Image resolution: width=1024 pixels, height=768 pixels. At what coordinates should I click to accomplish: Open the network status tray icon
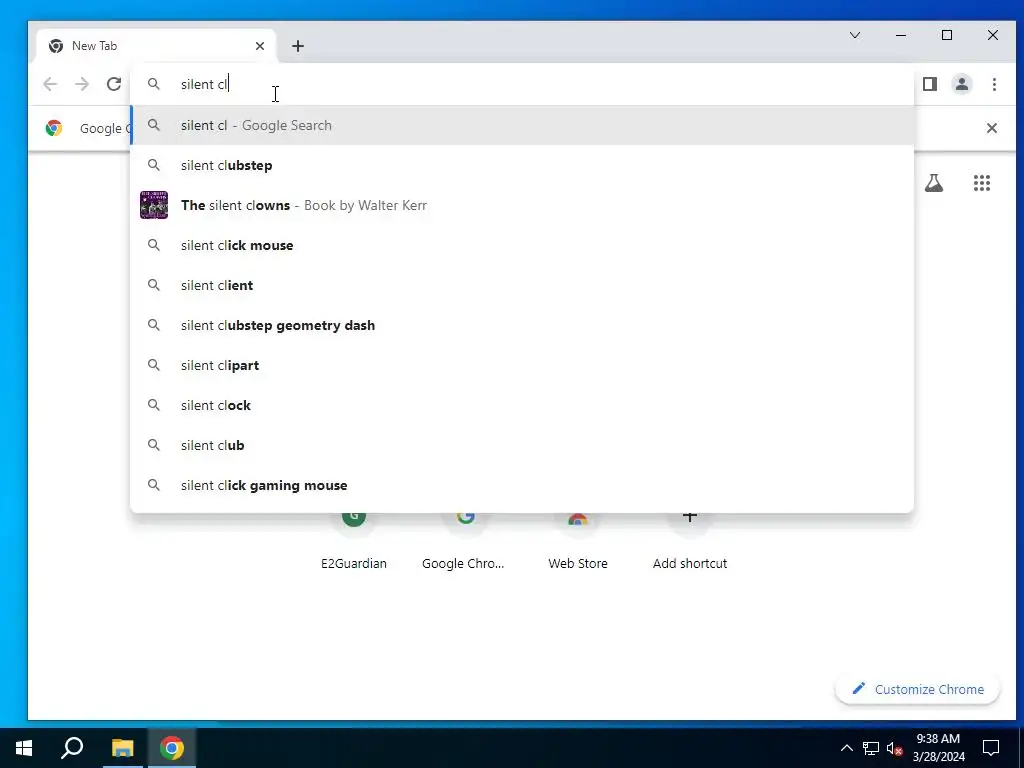pos(871,748)
